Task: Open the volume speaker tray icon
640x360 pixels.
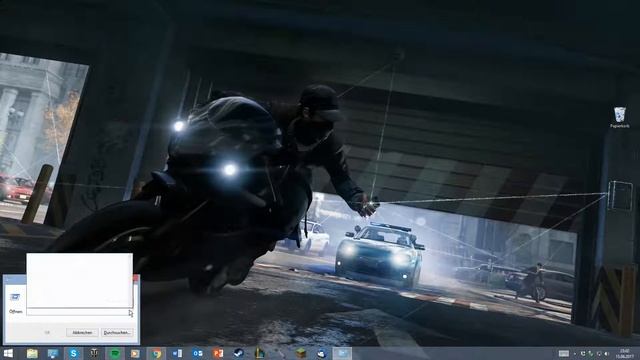Action: (x=607, y=354)
